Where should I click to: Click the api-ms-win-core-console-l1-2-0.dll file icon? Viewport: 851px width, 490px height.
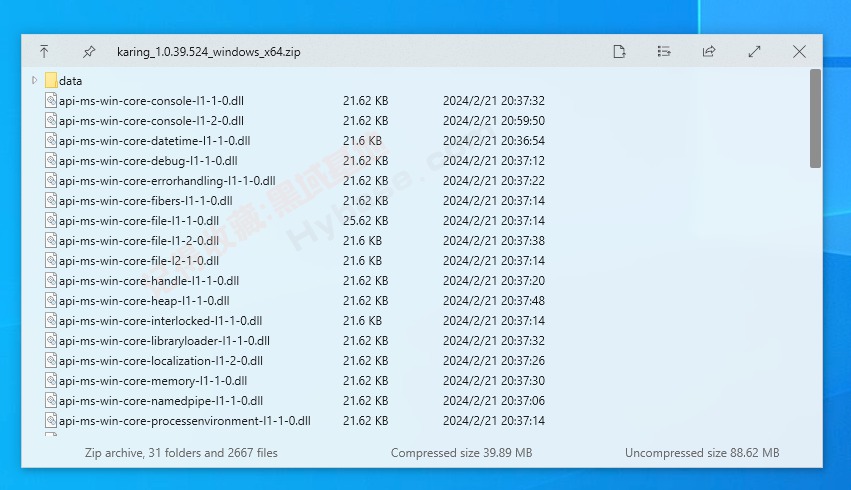click(x=51, y=120)
